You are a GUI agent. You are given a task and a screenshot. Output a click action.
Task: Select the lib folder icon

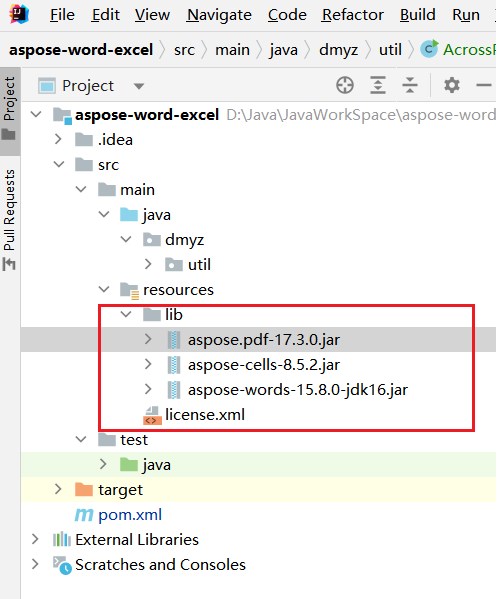[x=152, y=315]
